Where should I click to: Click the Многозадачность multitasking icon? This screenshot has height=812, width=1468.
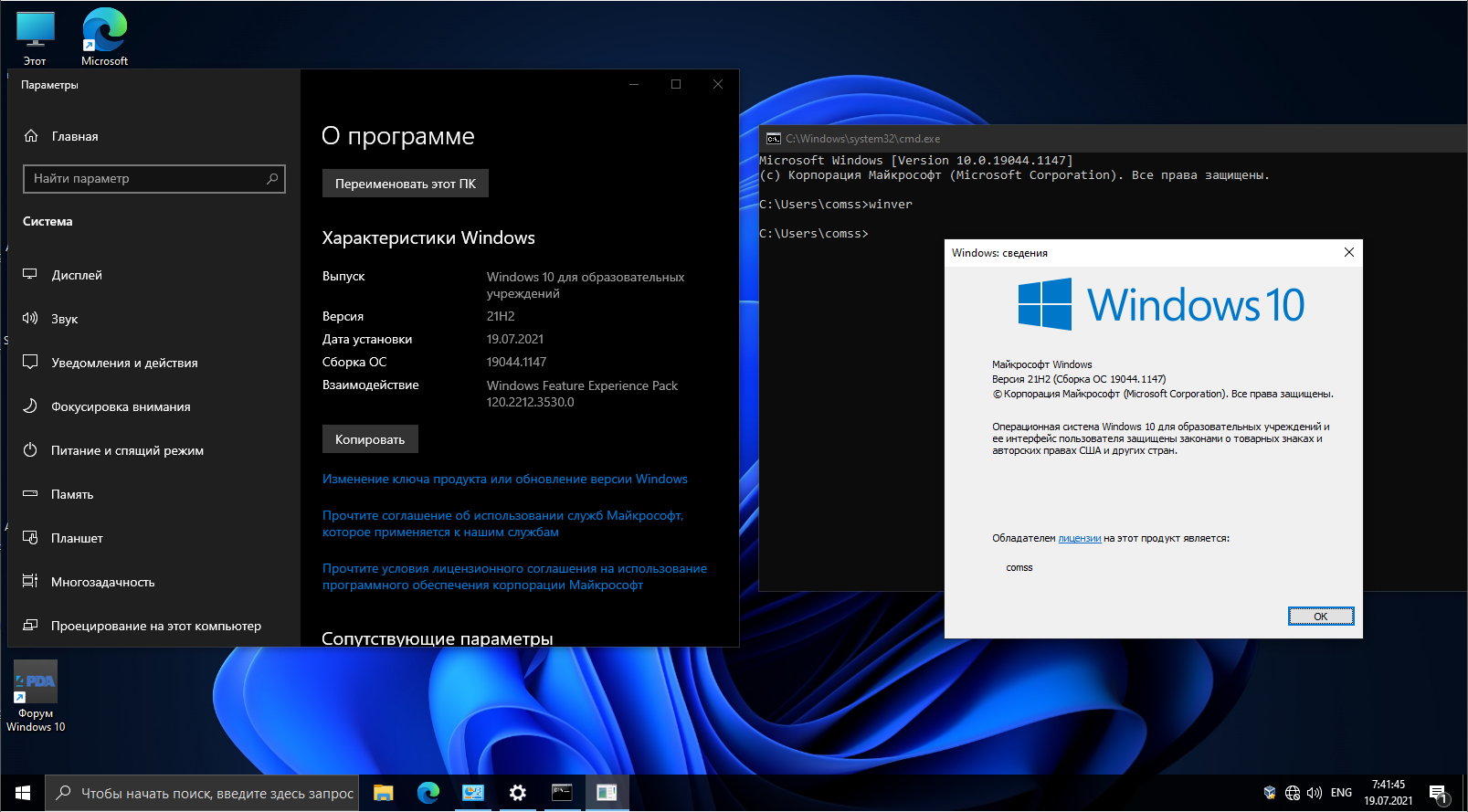point(30,582)
